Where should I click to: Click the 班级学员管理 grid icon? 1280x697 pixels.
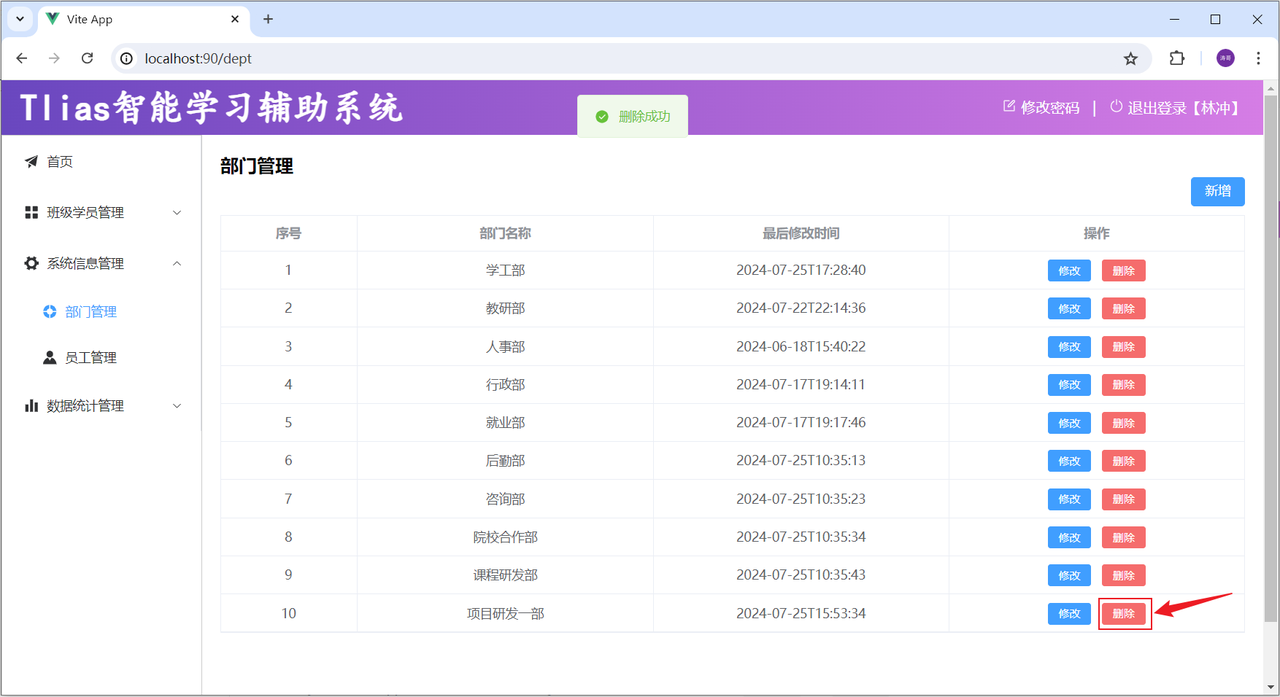click(31, 212)
